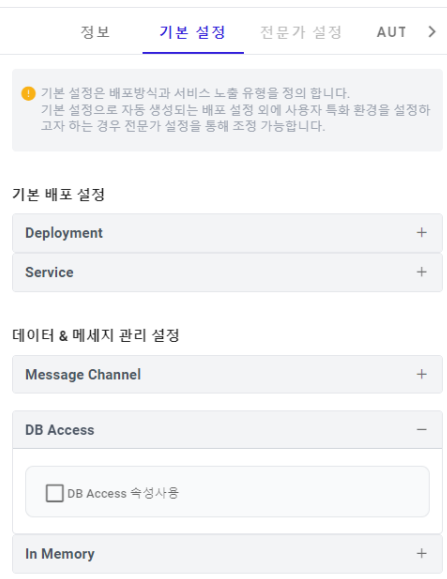
Task: Click the plus icon on Deployment row
Action: point(422,233)
